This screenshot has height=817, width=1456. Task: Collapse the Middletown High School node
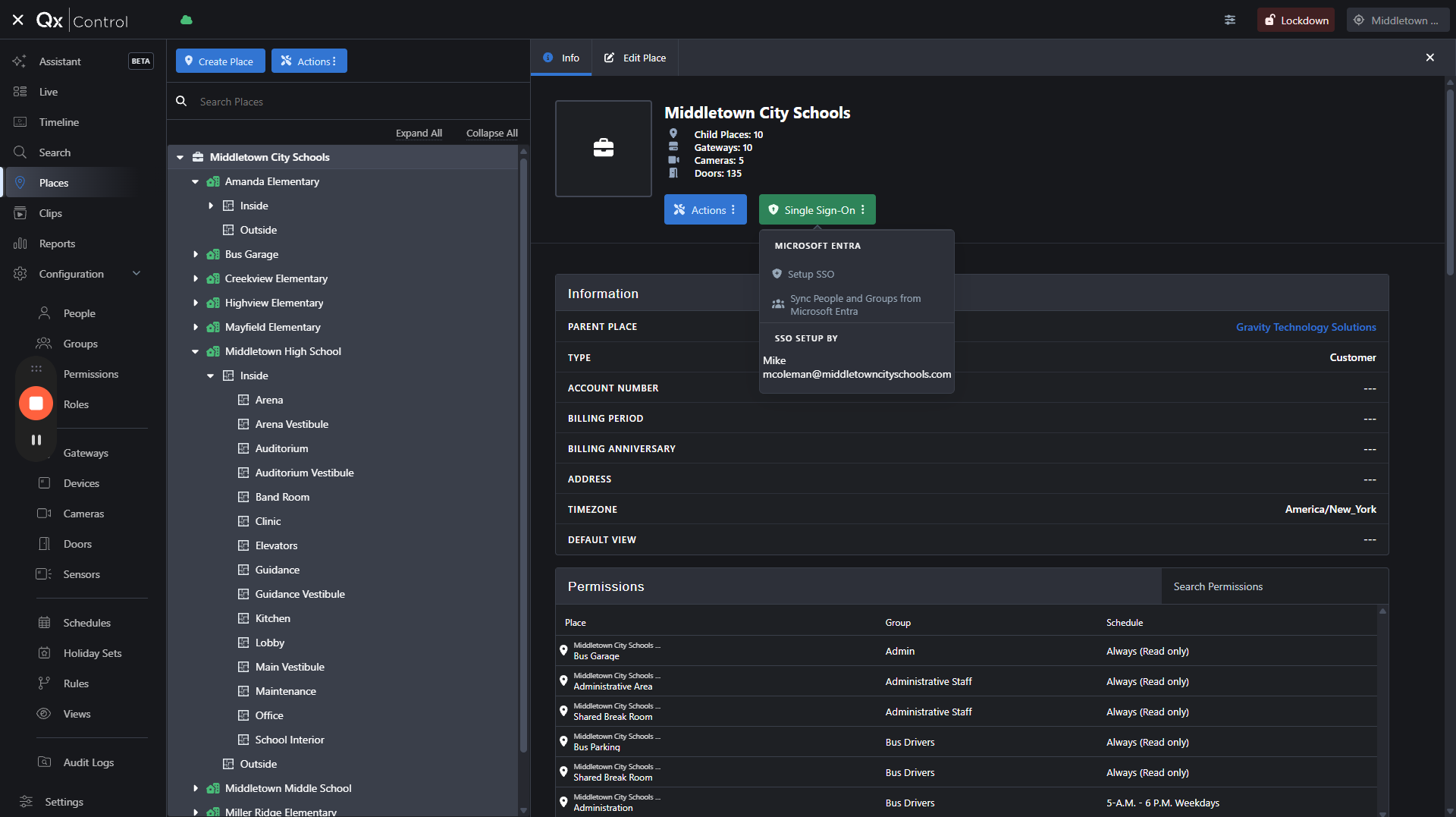[x=196, y=352]
